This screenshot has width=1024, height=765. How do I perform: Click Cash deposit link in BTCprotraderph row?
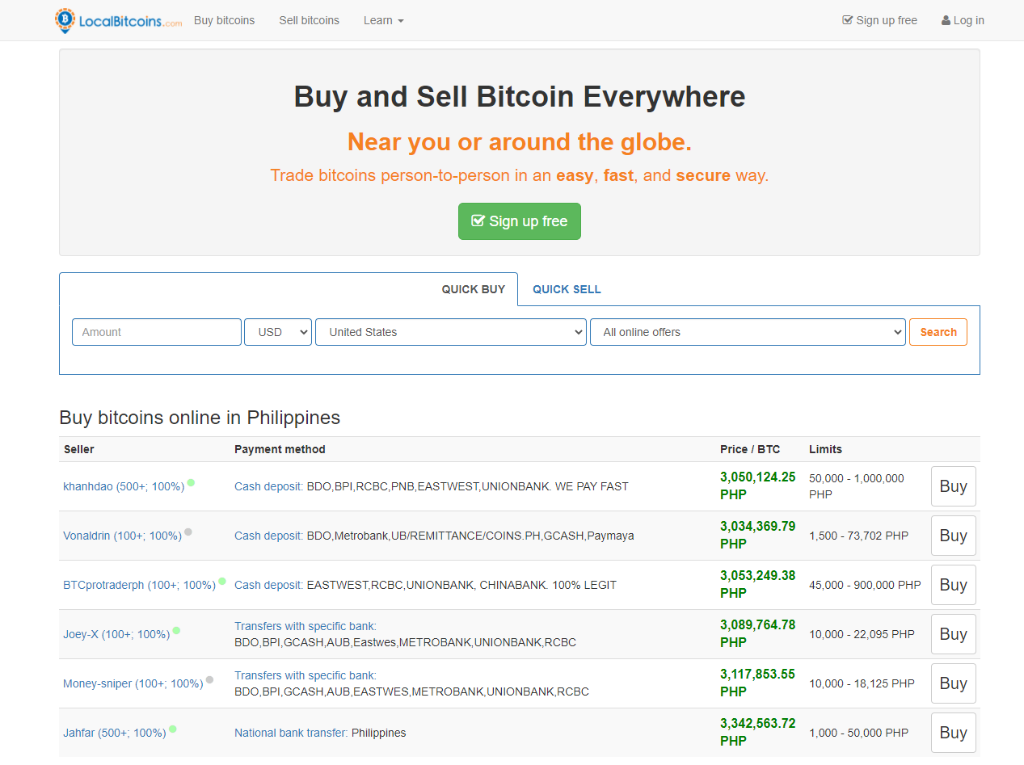(x=268, y=585)
